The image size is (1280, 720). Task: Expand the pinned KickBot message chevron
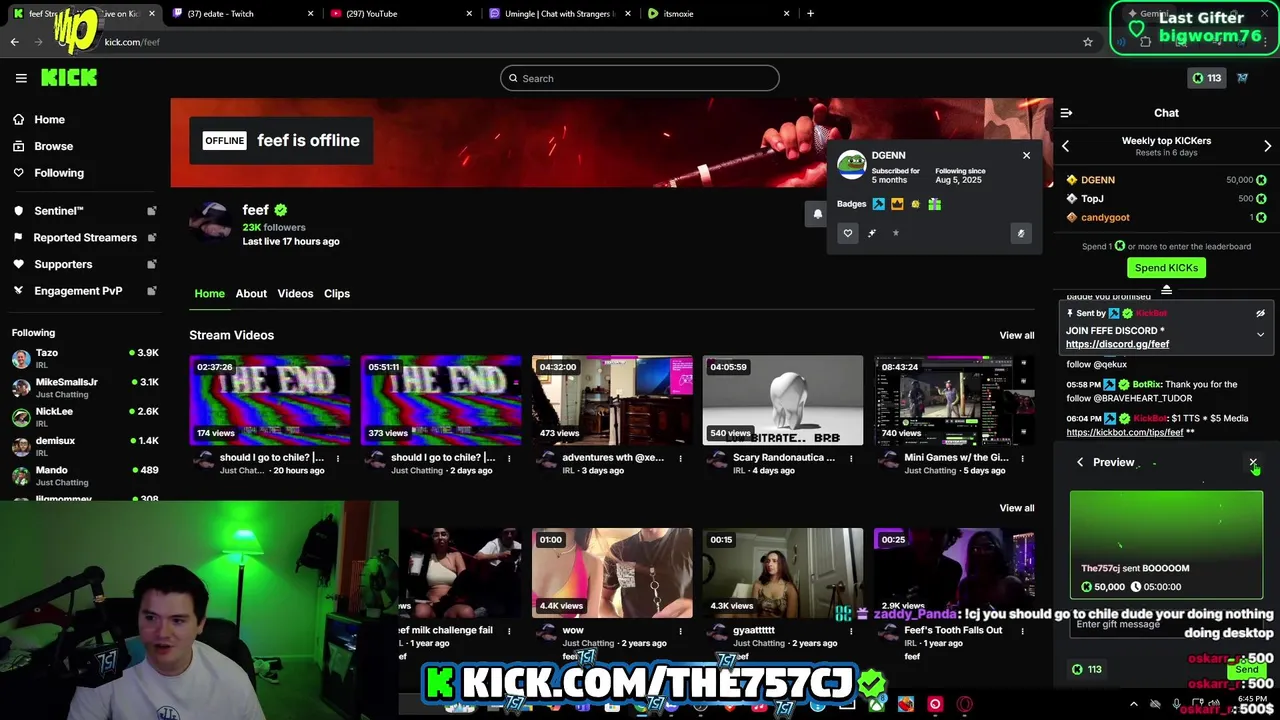click(1260, 335)
